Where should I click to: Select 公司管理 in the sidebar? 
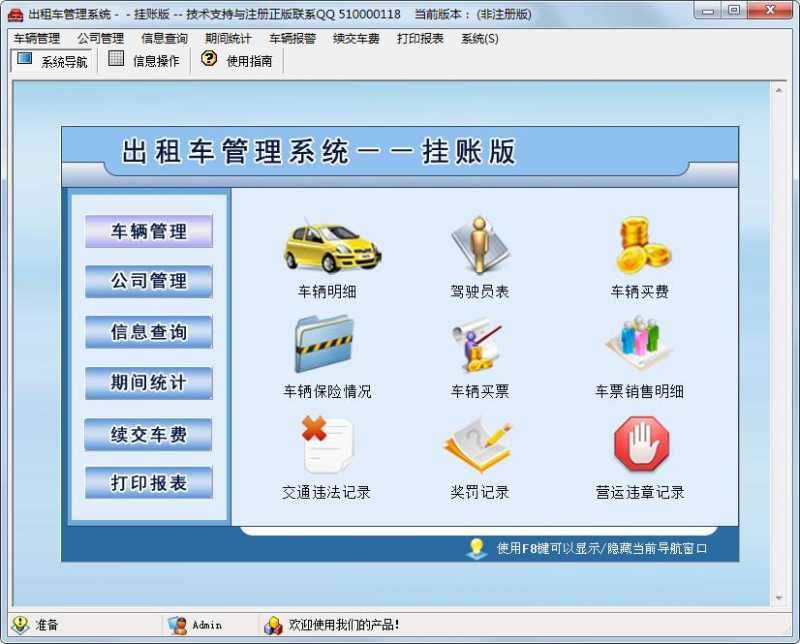coord(148,280)
